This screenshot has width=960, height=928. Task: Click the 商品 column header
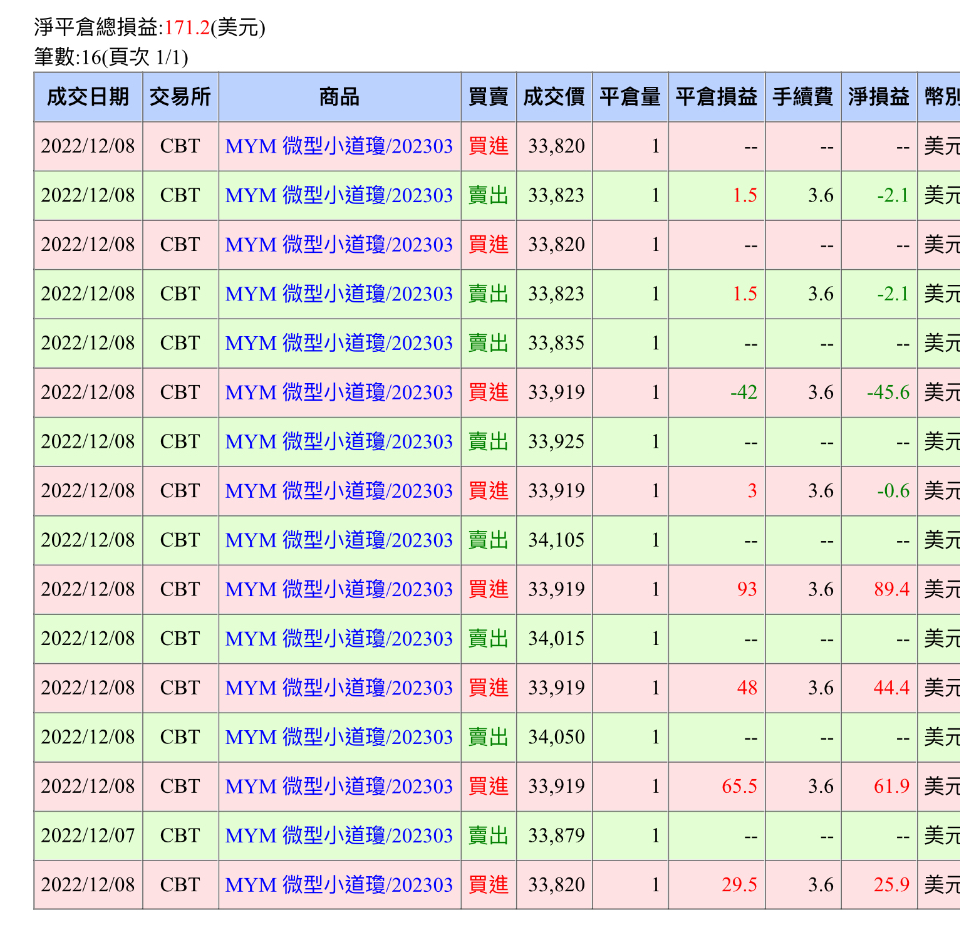pyautogui.click(x=339, y=97)
